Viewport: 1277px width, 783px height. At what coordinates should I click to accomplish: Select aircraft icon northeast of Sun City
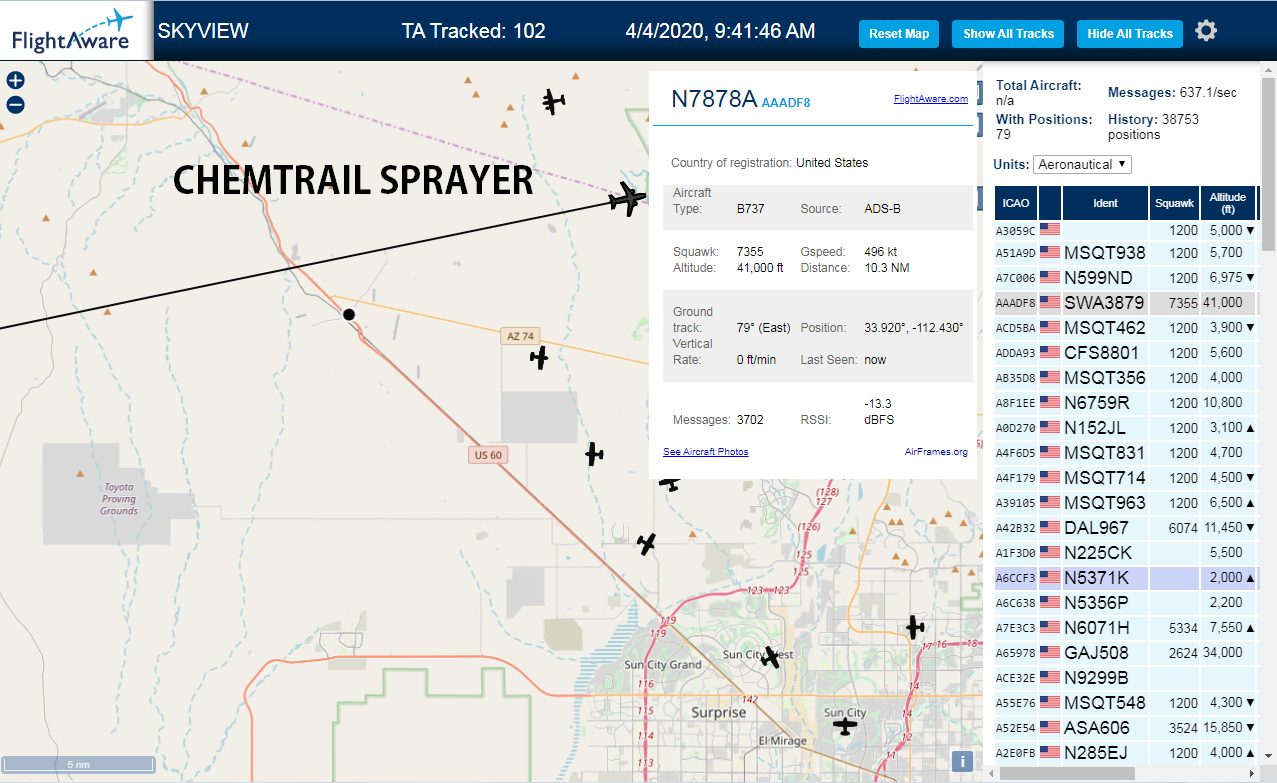[915, 627]
